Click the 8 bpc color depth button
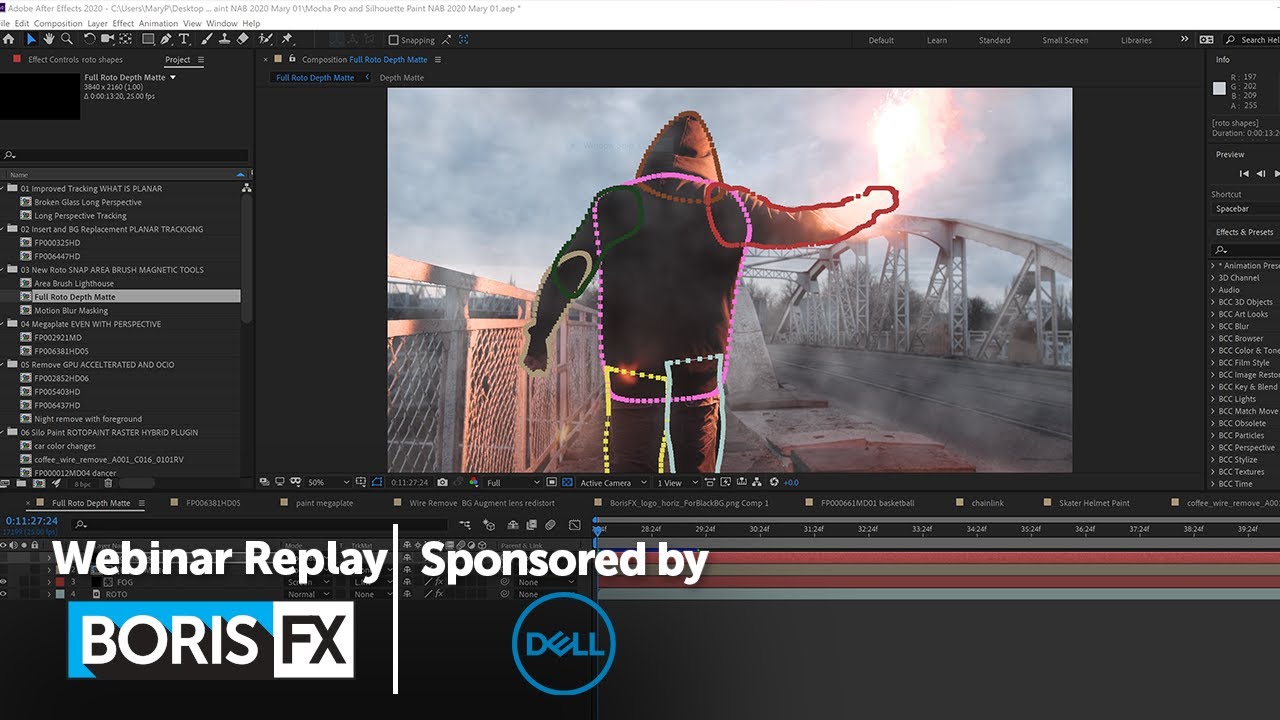This screenshot has width=1280, height=720. (82, 483)
